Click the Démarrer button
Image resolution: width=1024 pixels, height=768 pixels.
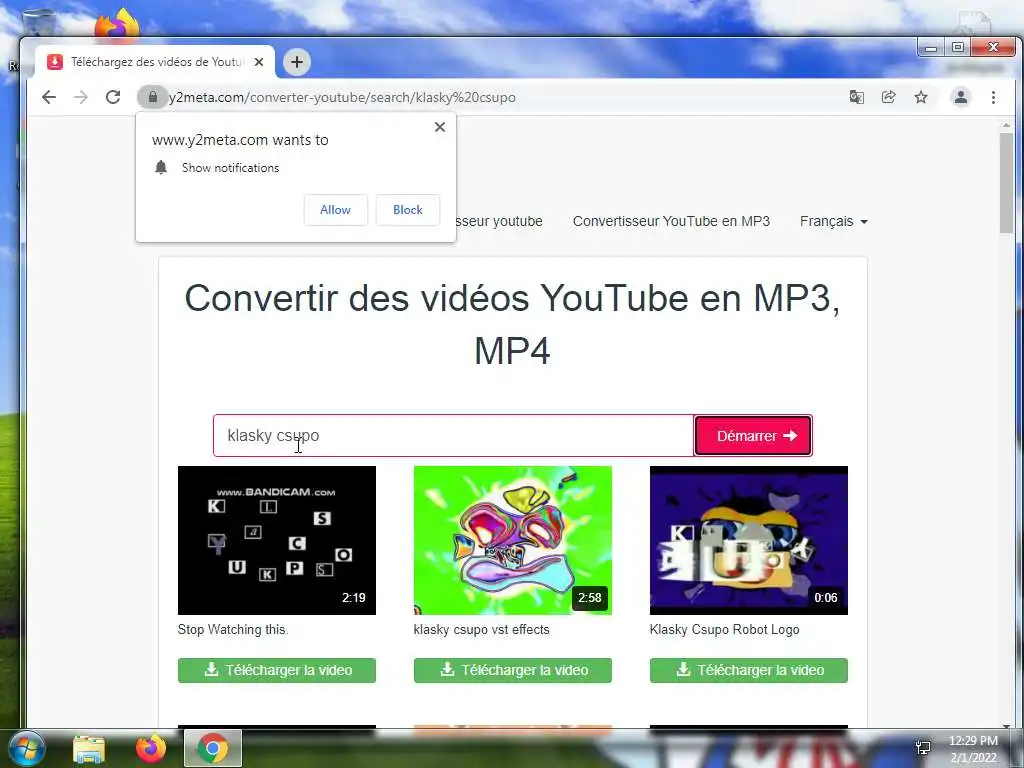[x=753, y=436]
